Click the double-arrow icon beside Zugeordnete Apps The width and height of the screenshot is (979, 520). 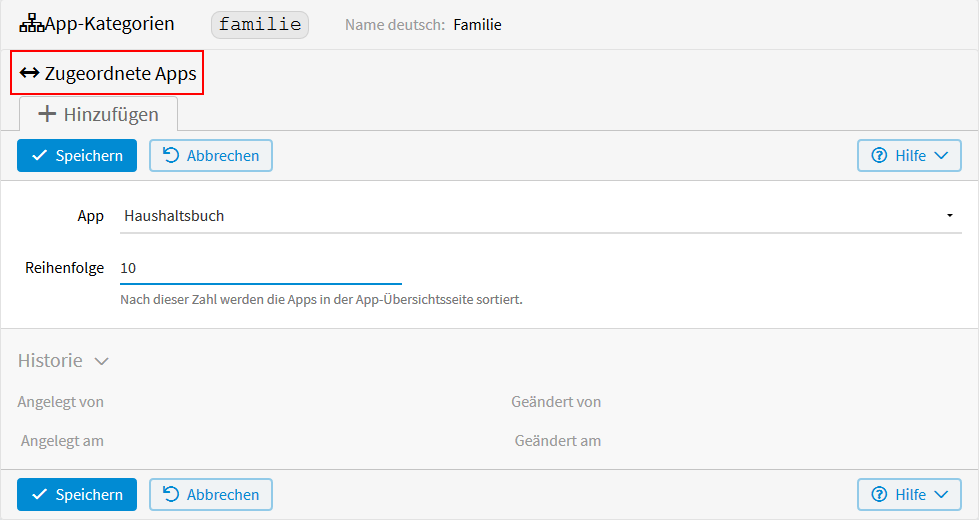pos(29,73)
